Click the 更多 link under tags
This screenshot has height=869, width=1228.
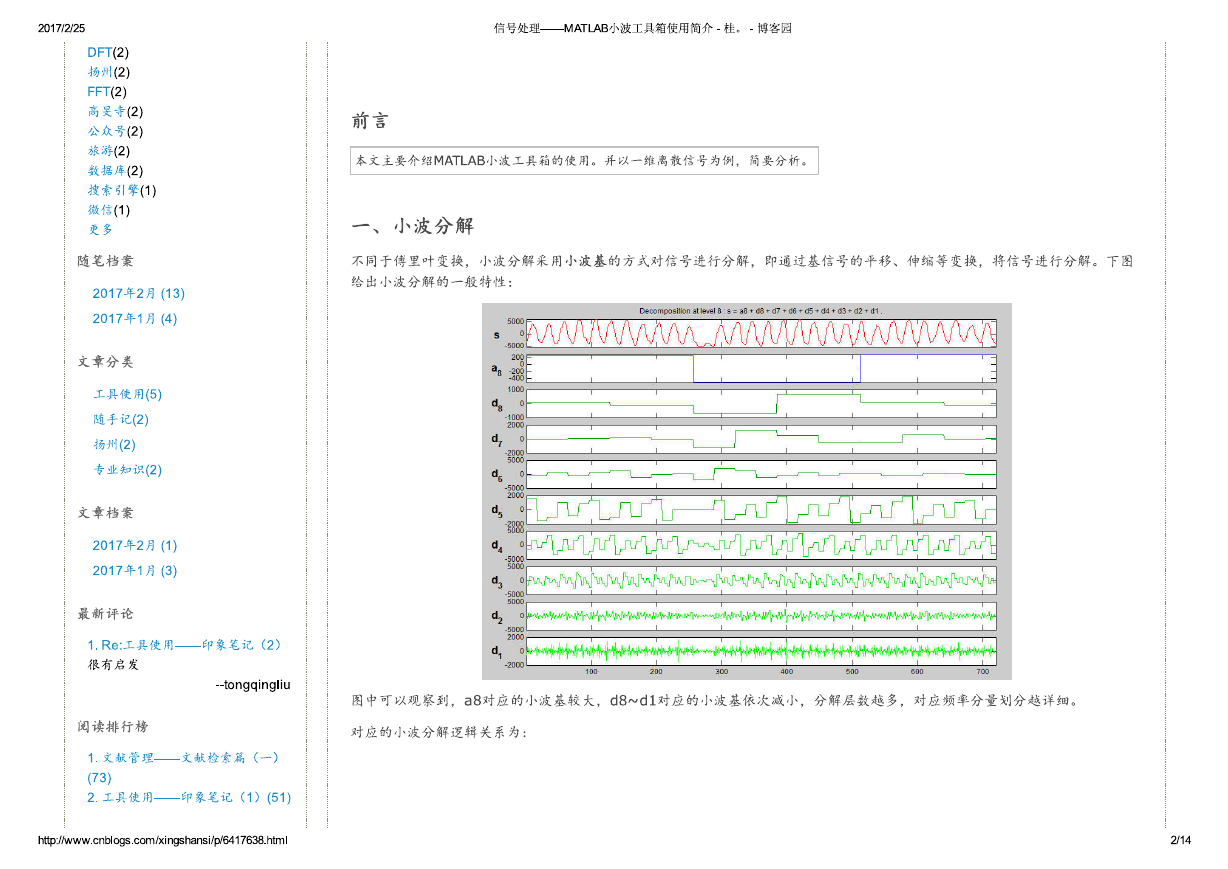(x=100, y=229)
